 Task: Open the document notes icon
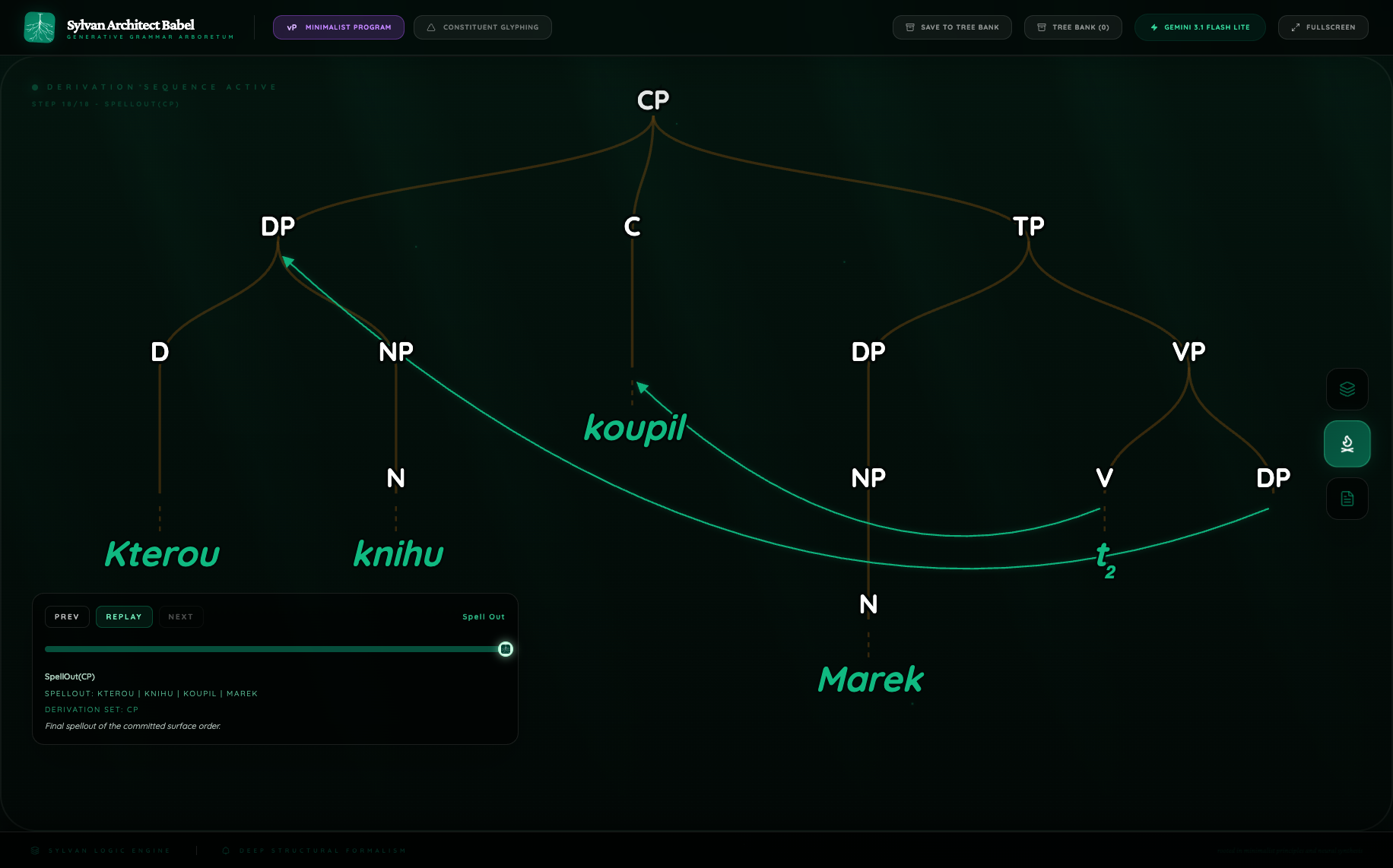(x=1347, y=499)
